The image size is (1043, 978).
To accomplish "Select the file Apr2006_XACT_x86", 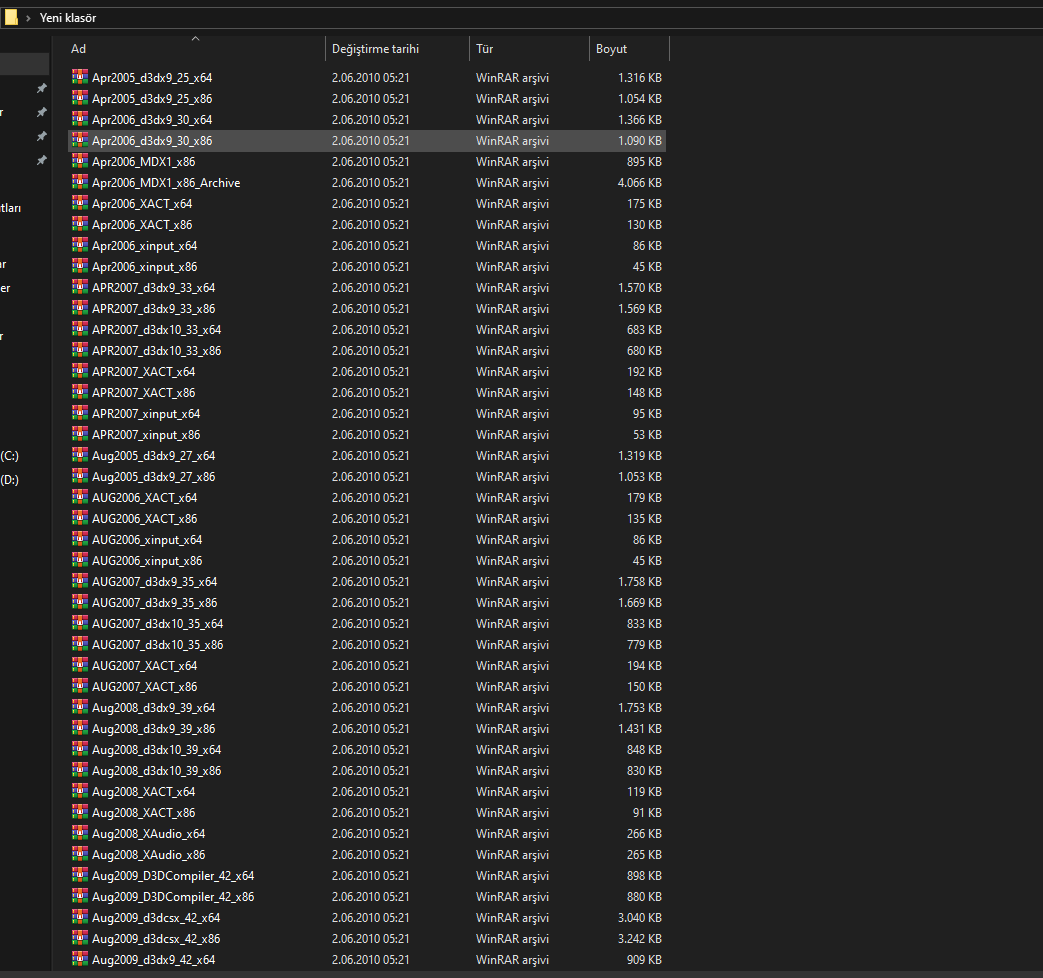I will (x=367, y=224).
